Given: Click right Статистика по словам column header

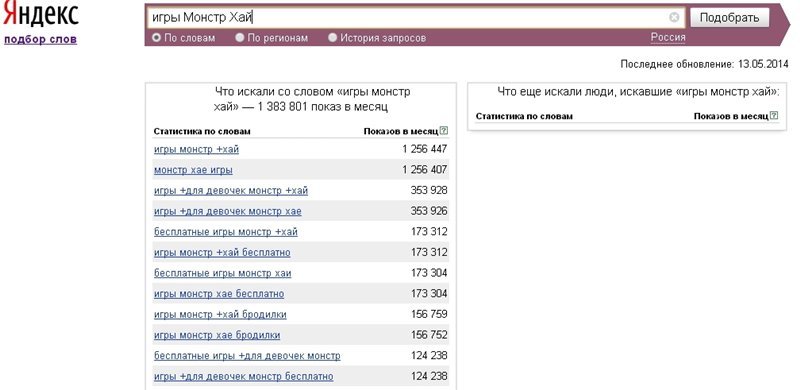Looking at the screenshot, I should (x=524, y=116).
